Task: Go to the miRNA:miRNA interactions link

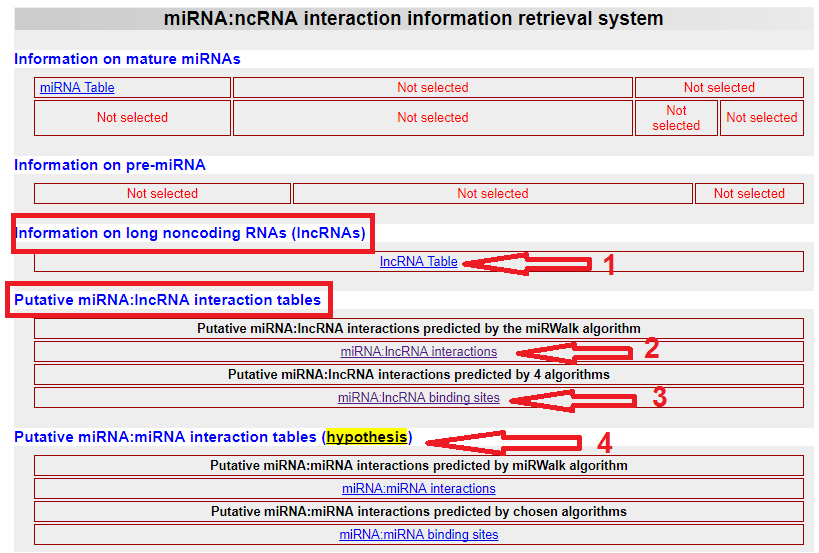Action: 418,489
